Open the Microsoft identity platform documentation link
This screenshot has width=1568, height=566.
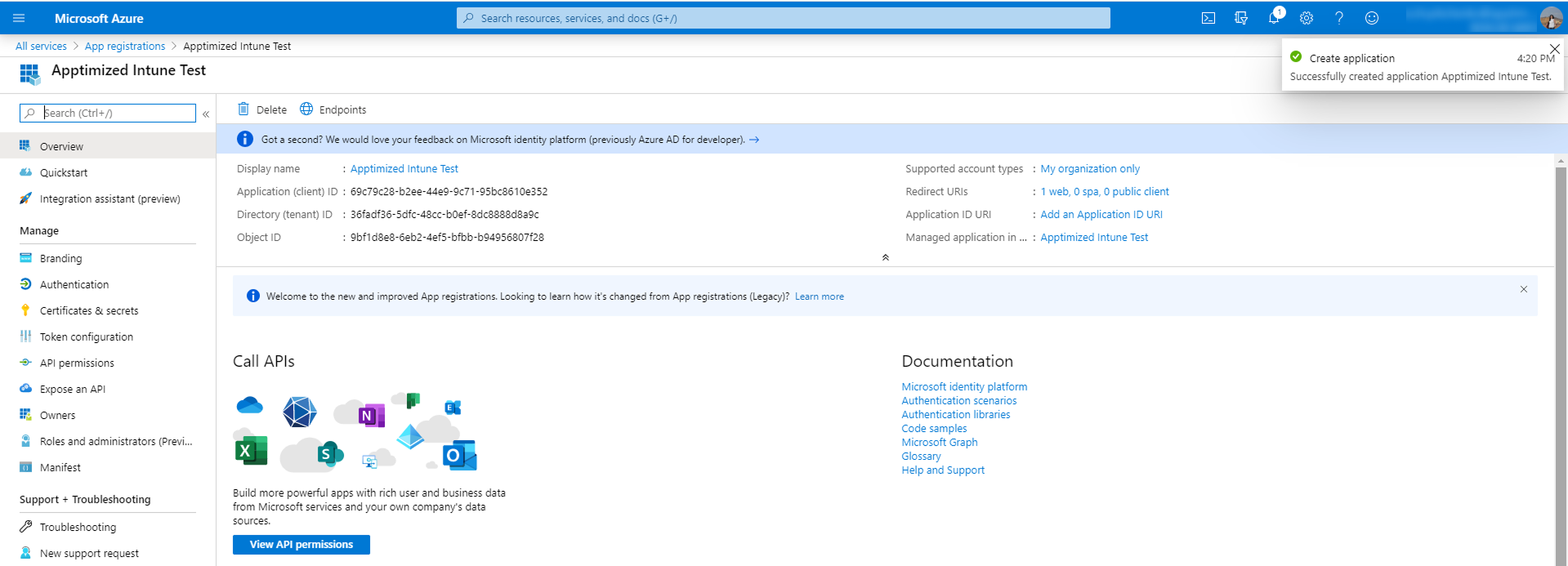pyautogui.click(x=964, y=386)
